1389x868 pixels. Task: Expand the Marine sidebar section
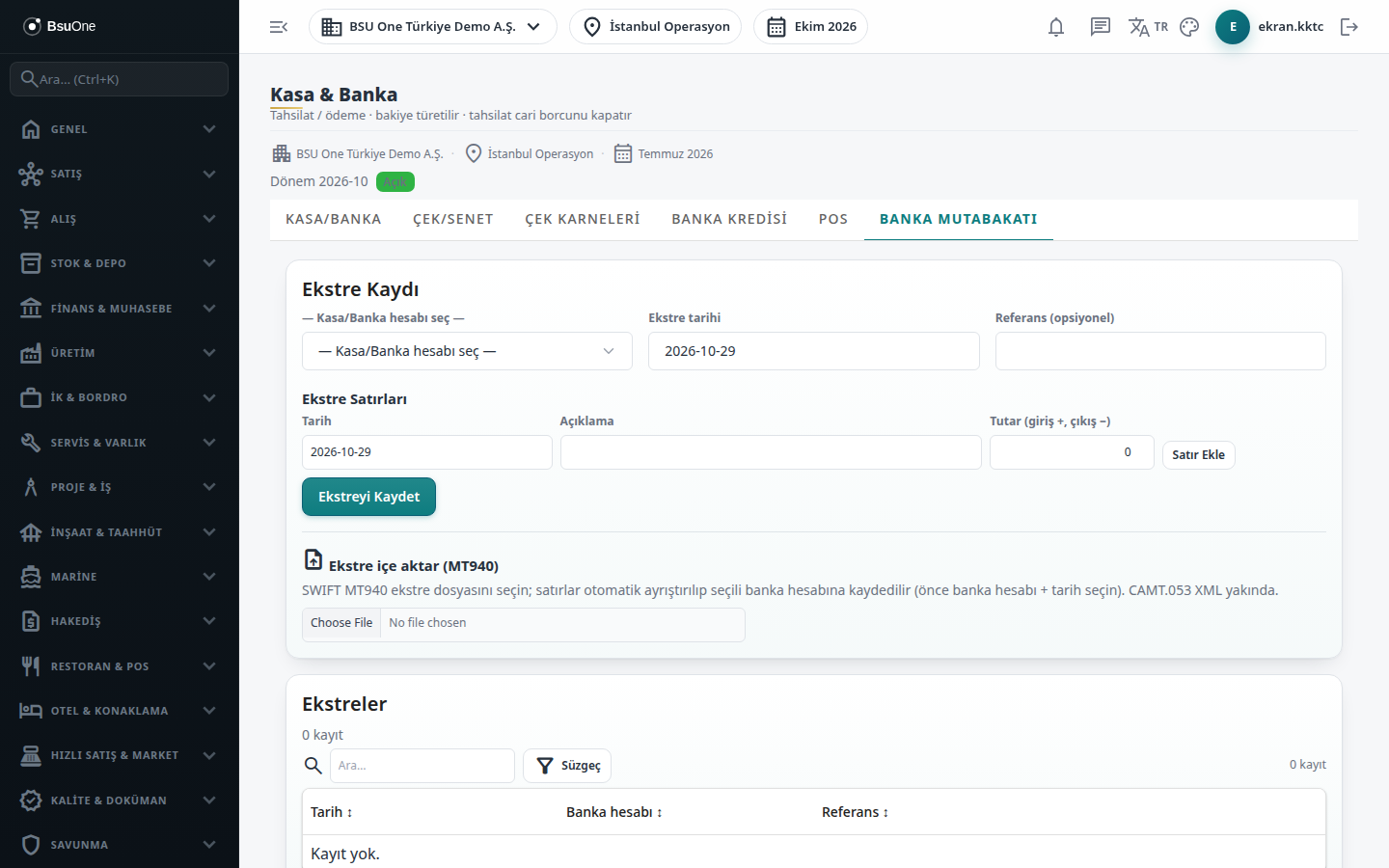click(x=120, y=577)
